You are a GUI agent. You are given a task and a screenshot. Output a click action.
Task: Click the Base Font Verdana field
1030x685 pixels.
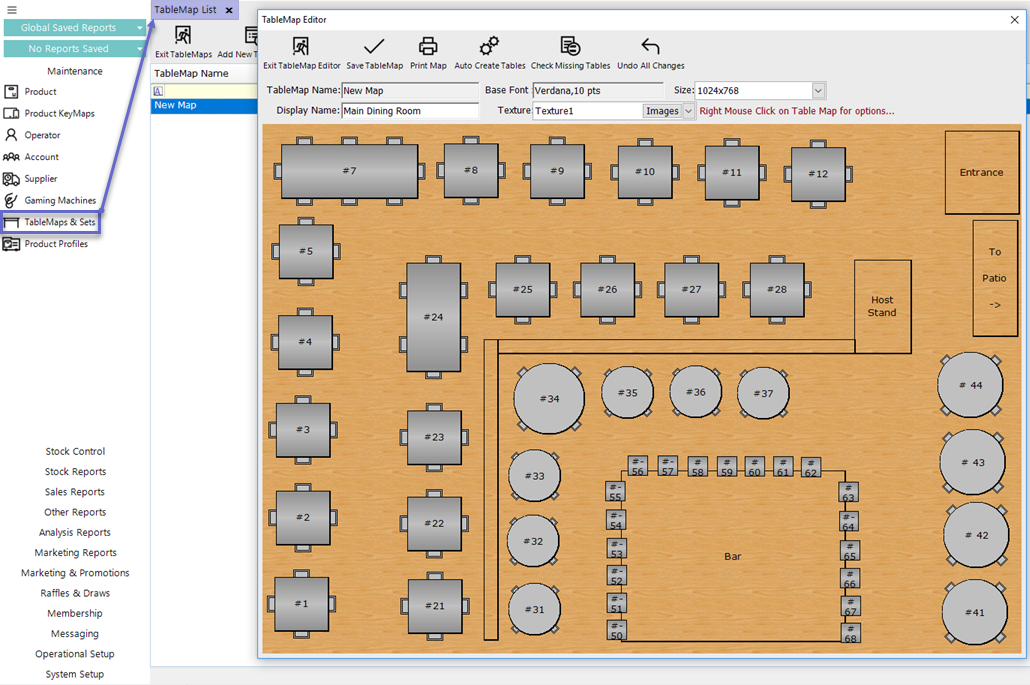[x=598, y=91]
